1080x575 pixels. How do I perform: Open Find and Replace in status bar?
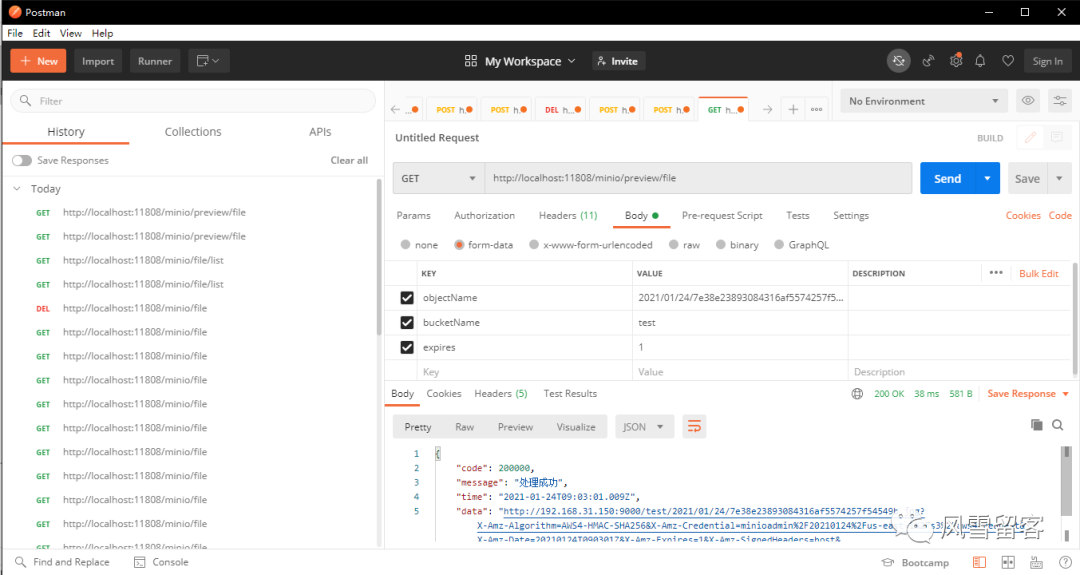click(x=62, y=562)
